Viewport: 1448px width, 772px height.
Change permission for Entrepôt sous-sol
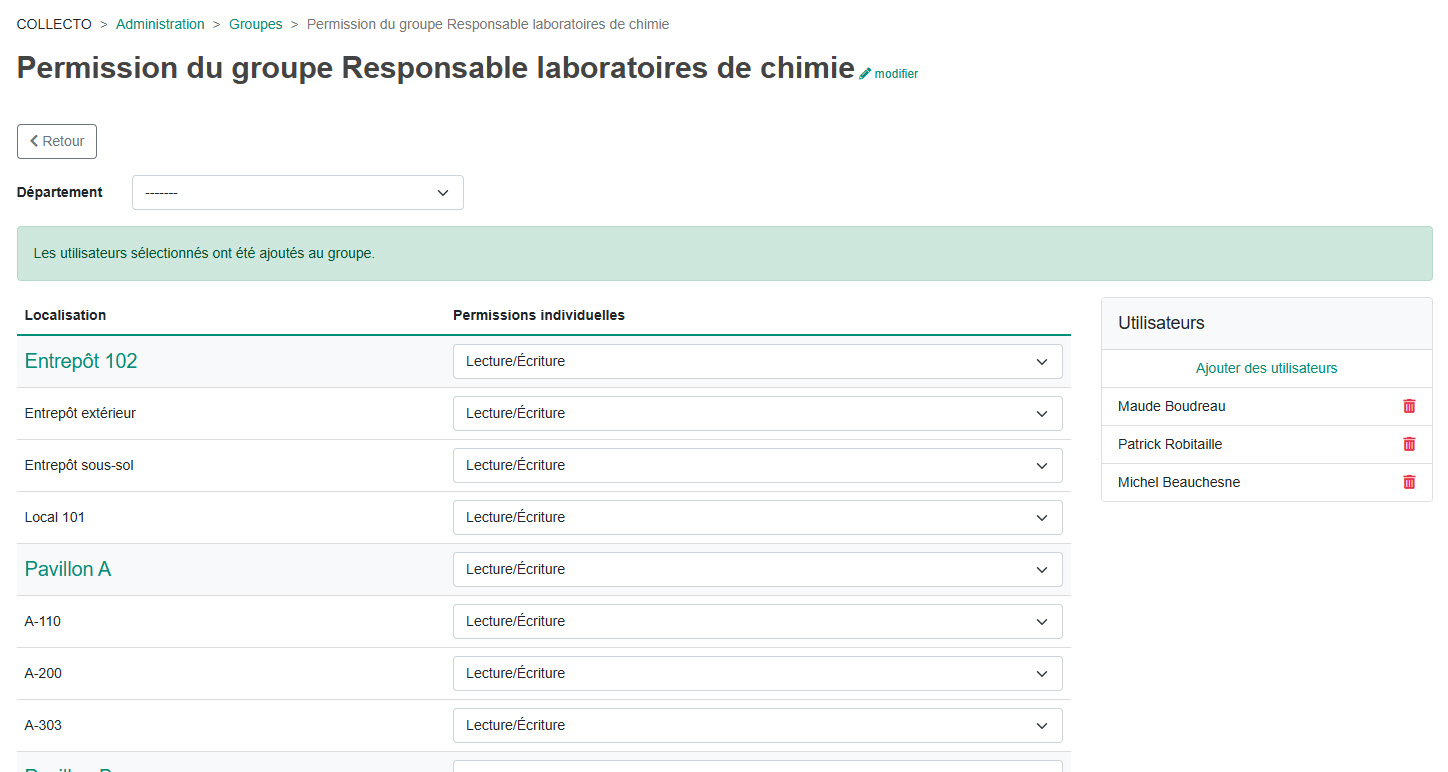(757, 466)
